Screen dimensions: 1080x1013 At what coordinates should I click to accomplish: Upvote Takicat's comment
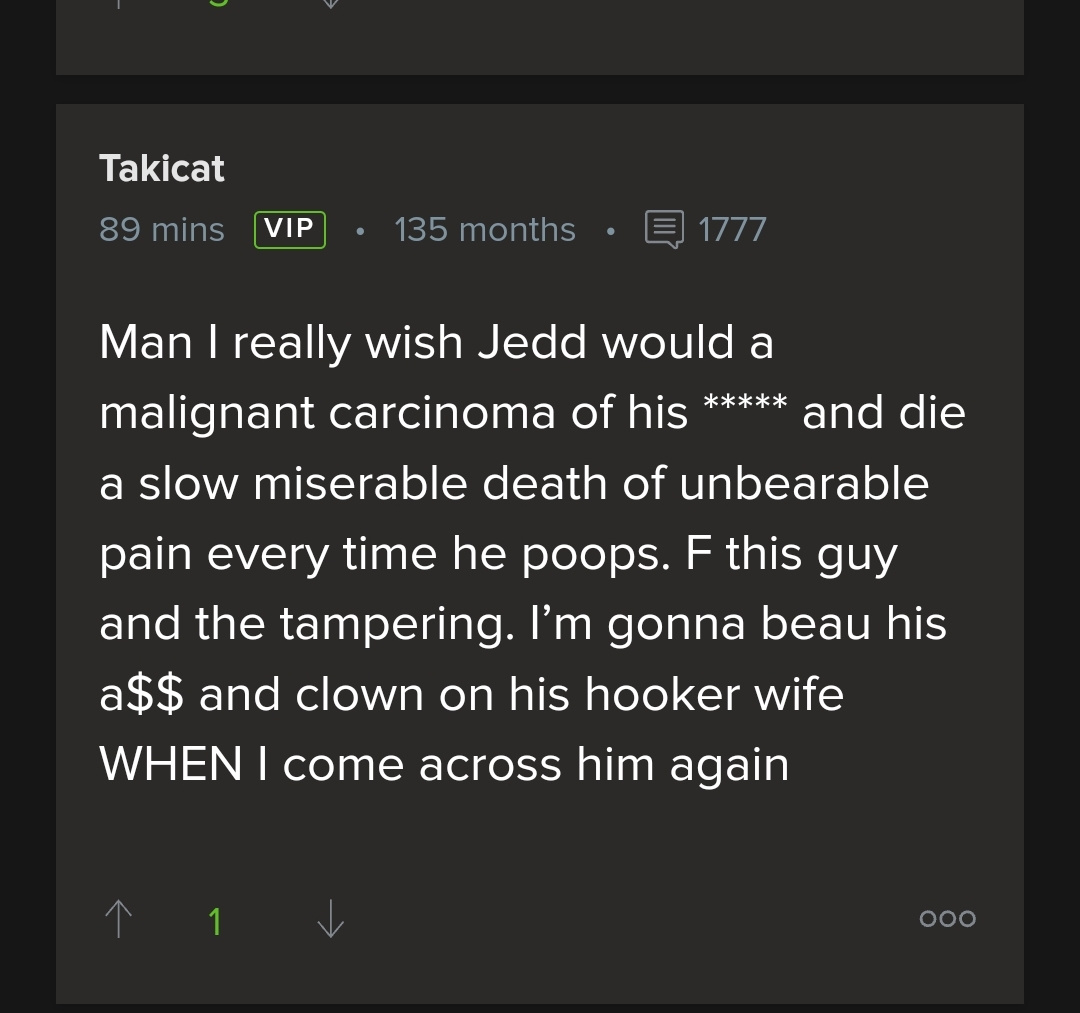[x=119, y=919]
